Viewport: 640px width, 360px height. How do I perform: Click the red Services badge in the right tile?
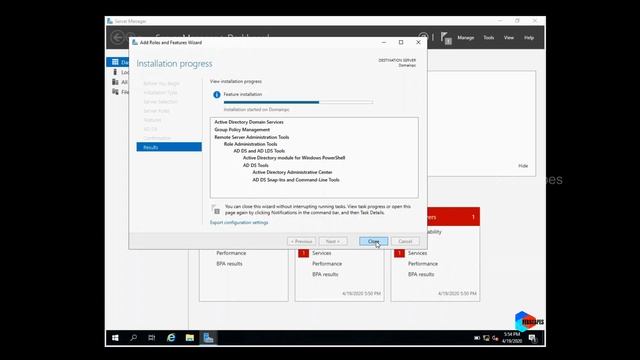tap(399, 253)
